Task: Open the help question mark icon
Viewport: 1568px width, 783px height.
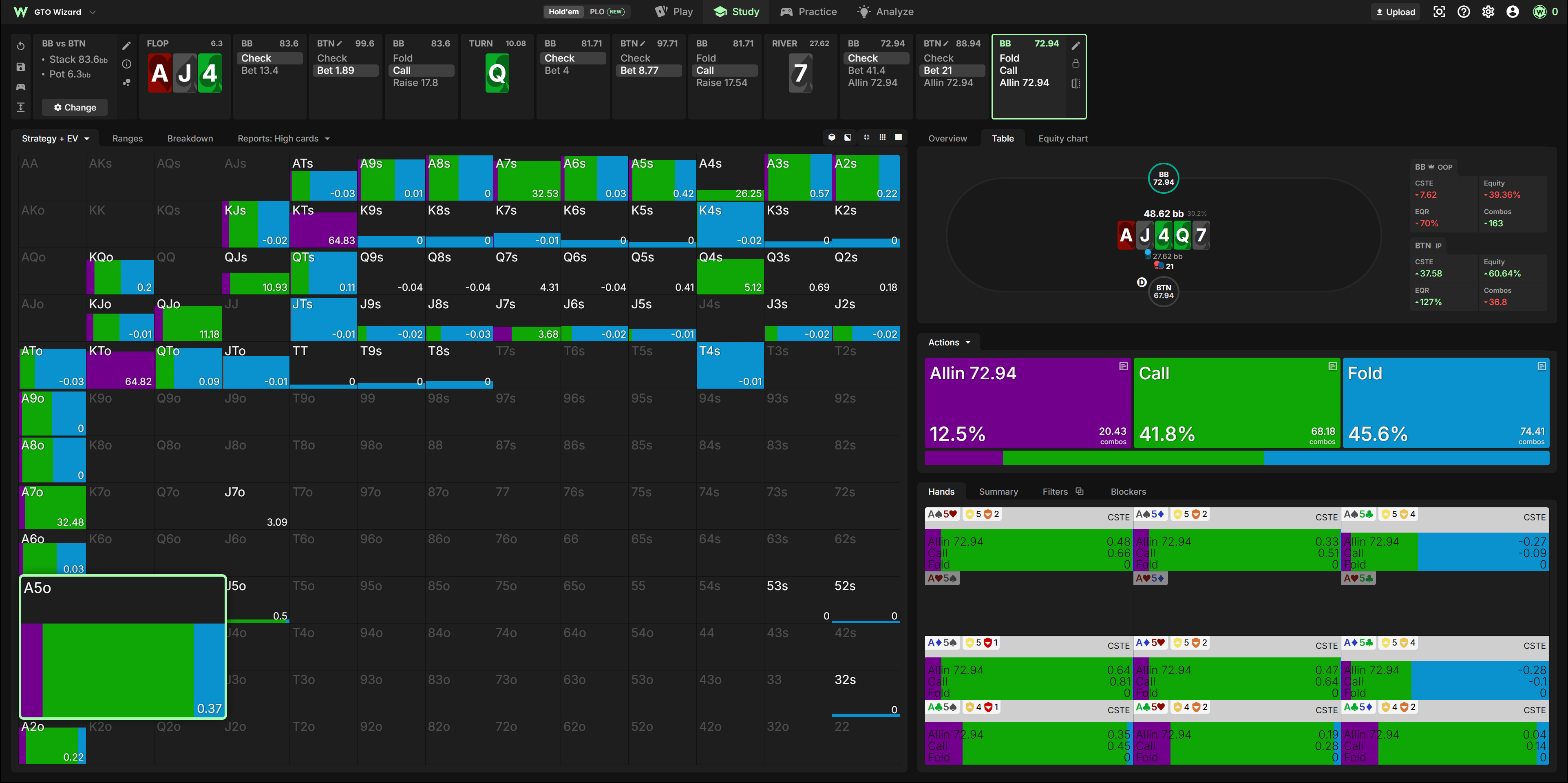Action: point(1463,11)
